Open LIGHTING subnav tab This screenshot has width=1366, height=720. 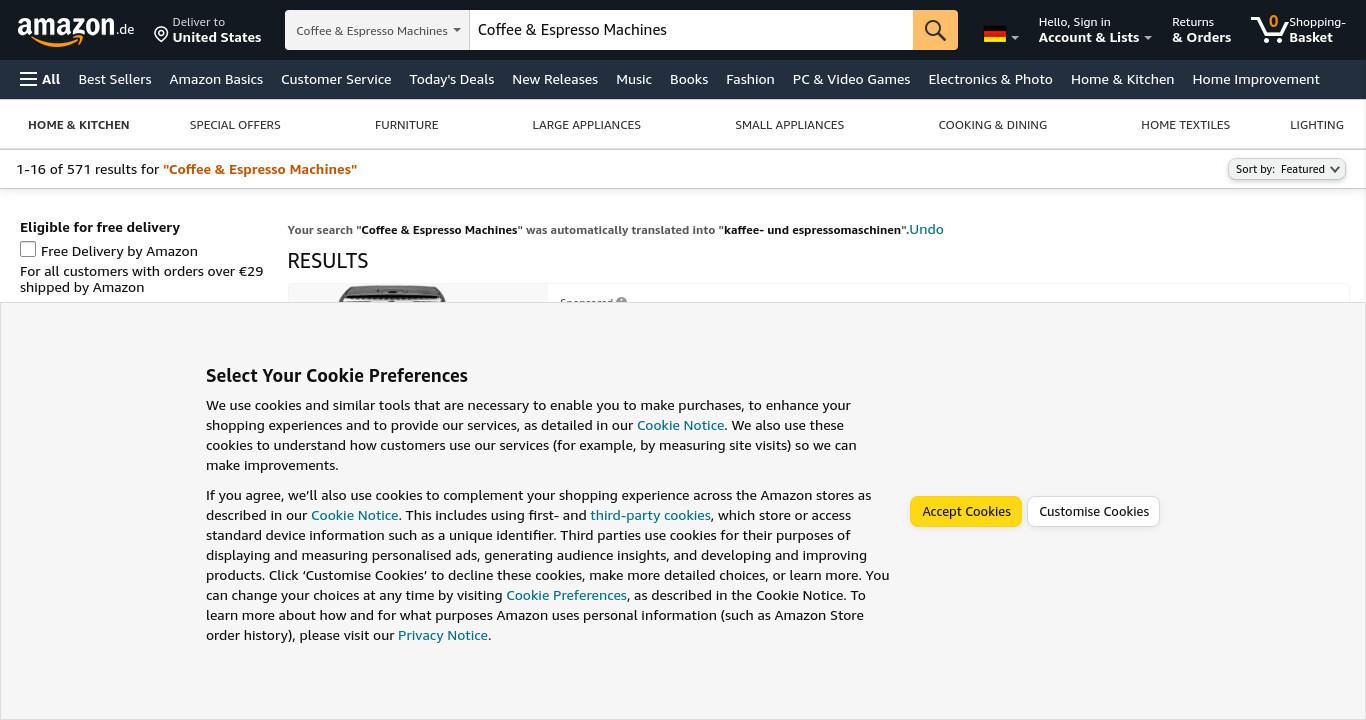tap(1316, 125)
